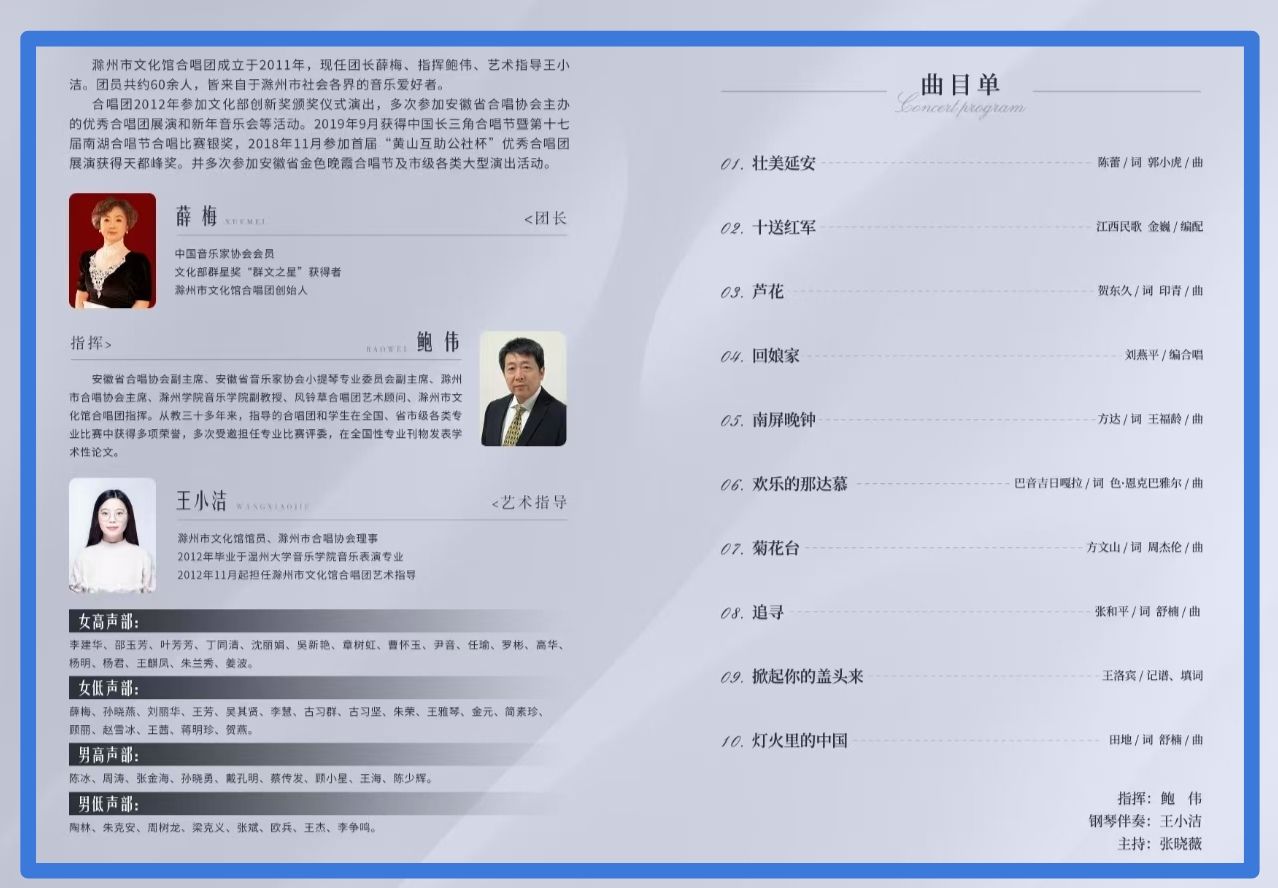Click credit '张和平 / 词 舒楠 / 曲'
Viewport: 1278px width, 888px height.
[1148, 612]
